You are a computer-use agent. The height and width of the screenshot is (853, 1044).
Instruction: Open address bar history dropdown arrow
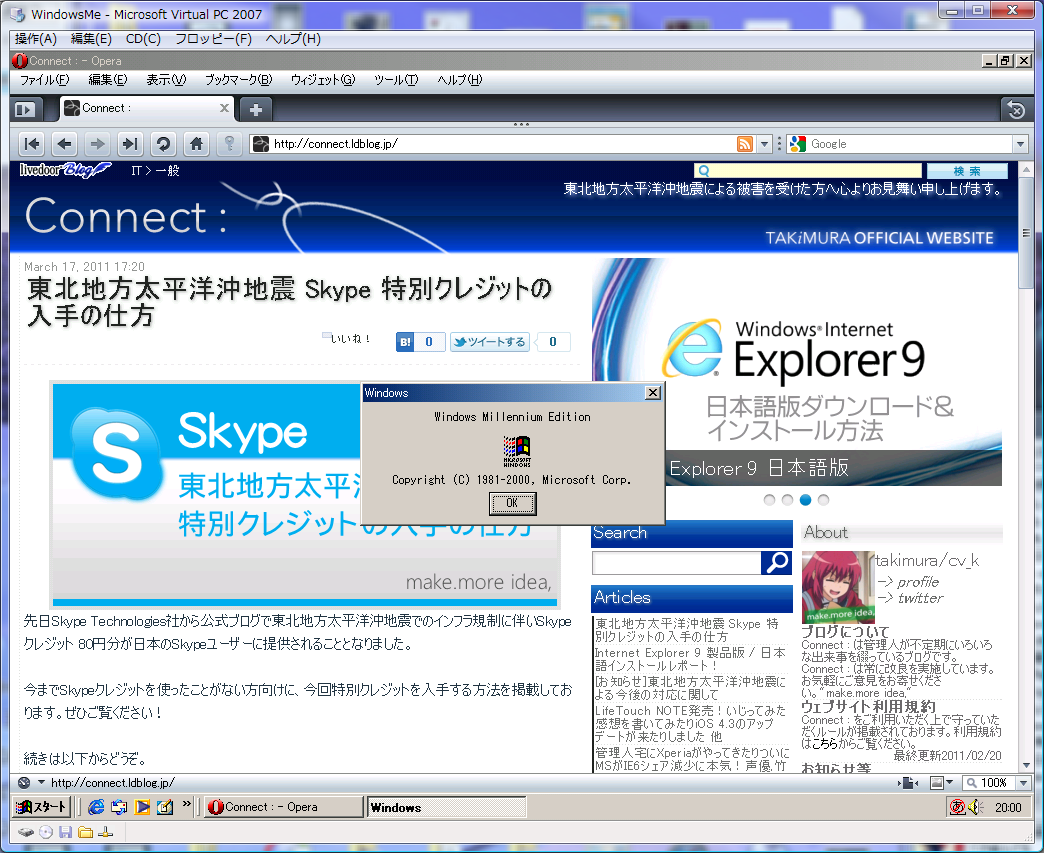click(x=764, y=144)
